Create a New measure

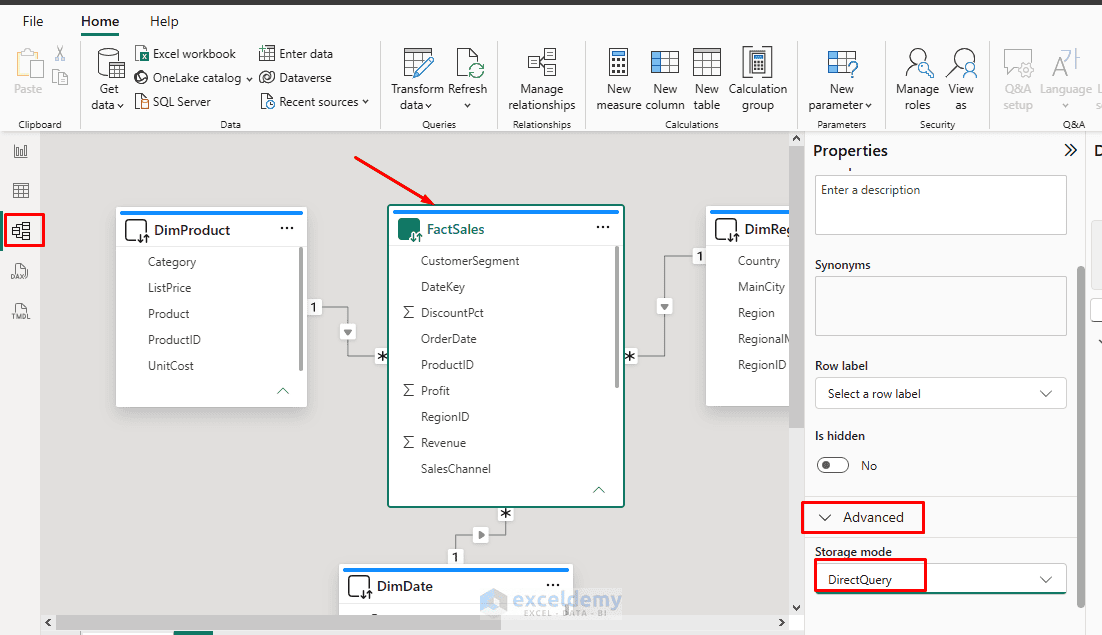coord(618,79)
